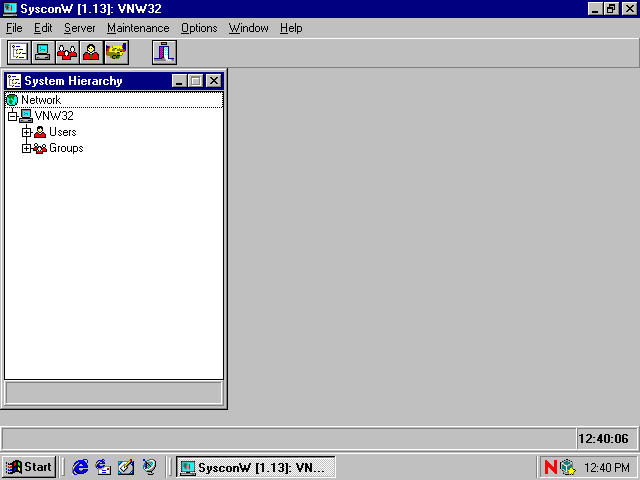Click the VNW32 server icon in tree
This screenshot has width=640, height=480.
[26, 116]
